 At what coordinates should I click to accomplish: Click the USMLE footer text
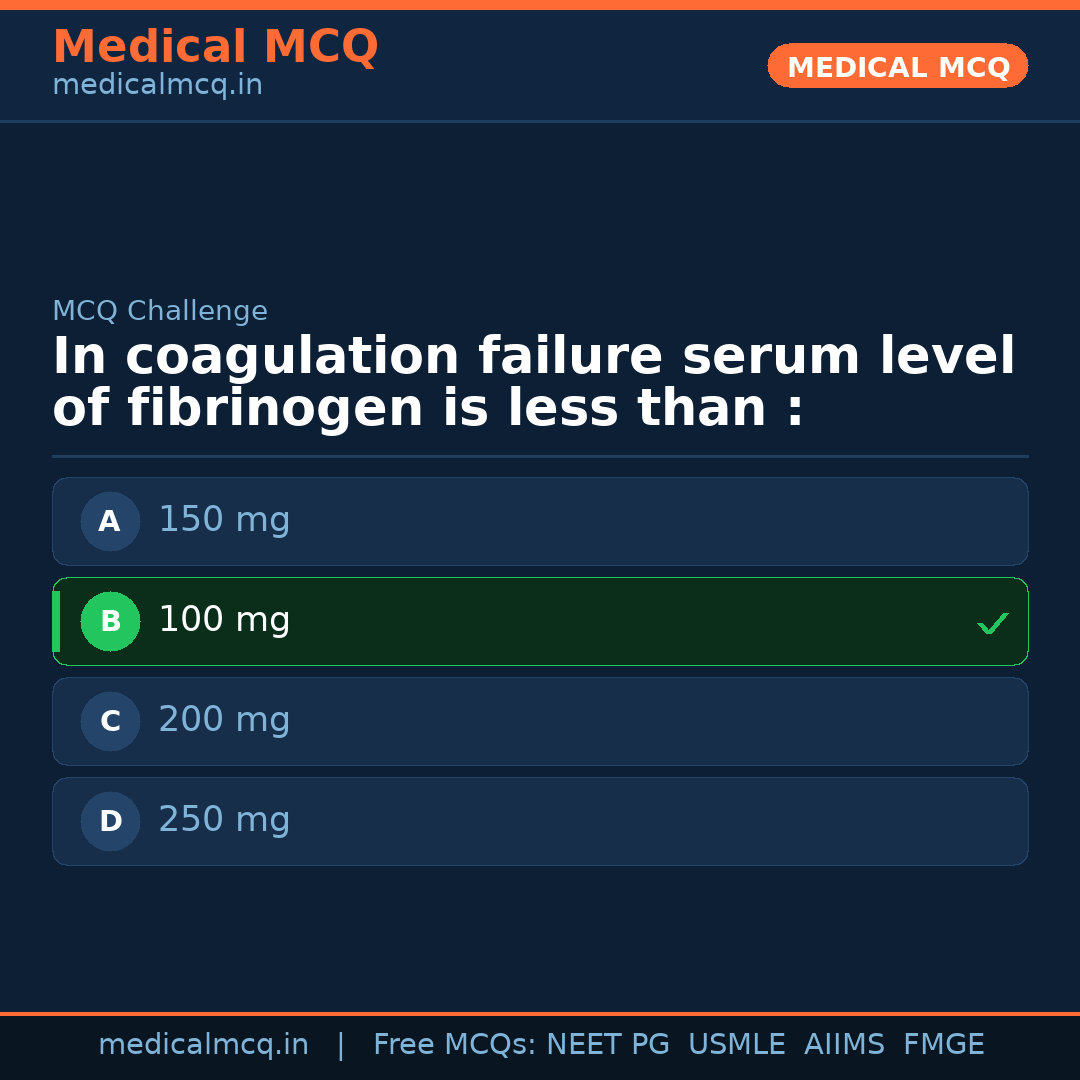(736, 1045)
